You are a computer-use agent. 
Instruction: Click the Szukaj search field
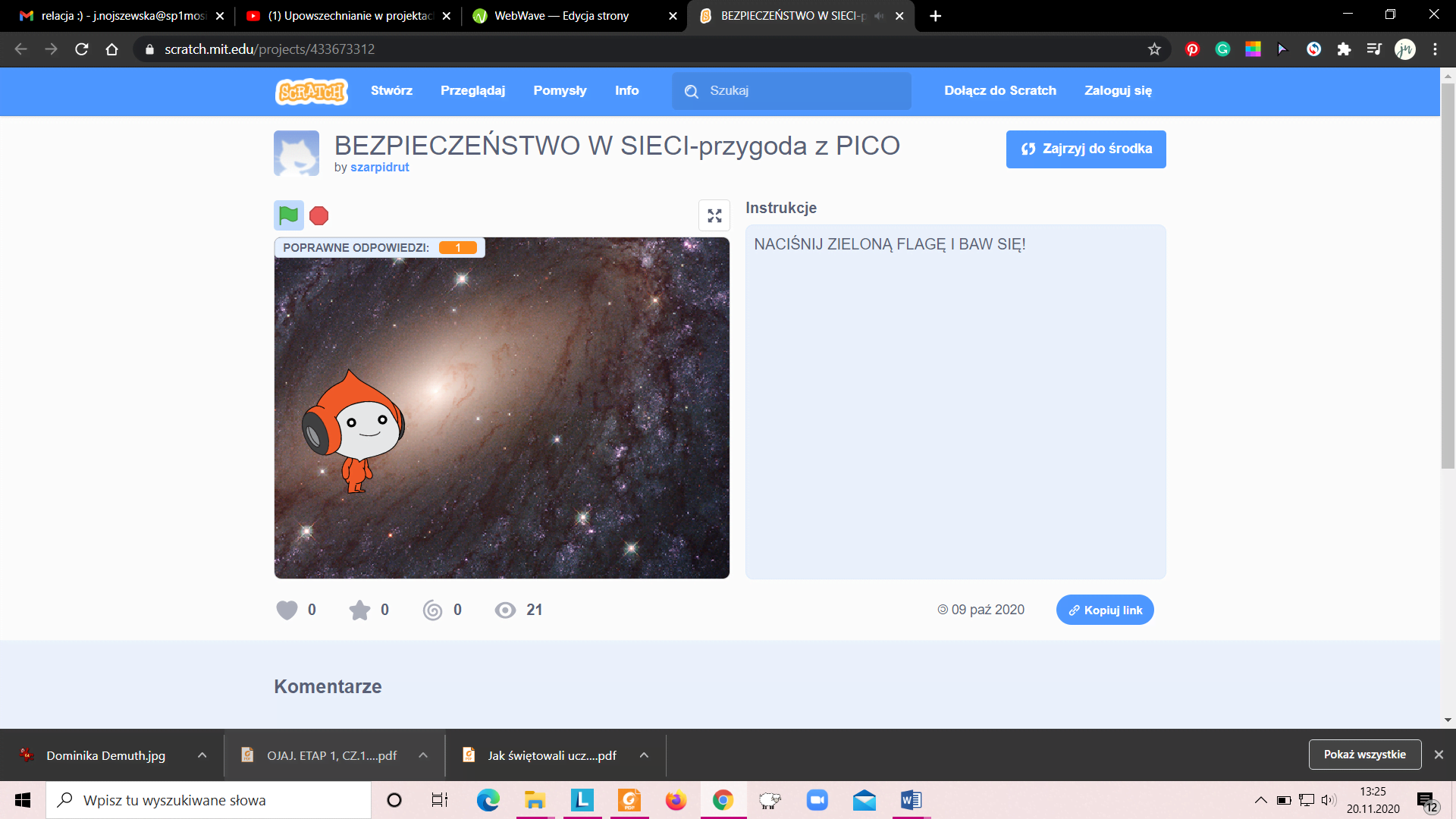[x=804, y=91]
